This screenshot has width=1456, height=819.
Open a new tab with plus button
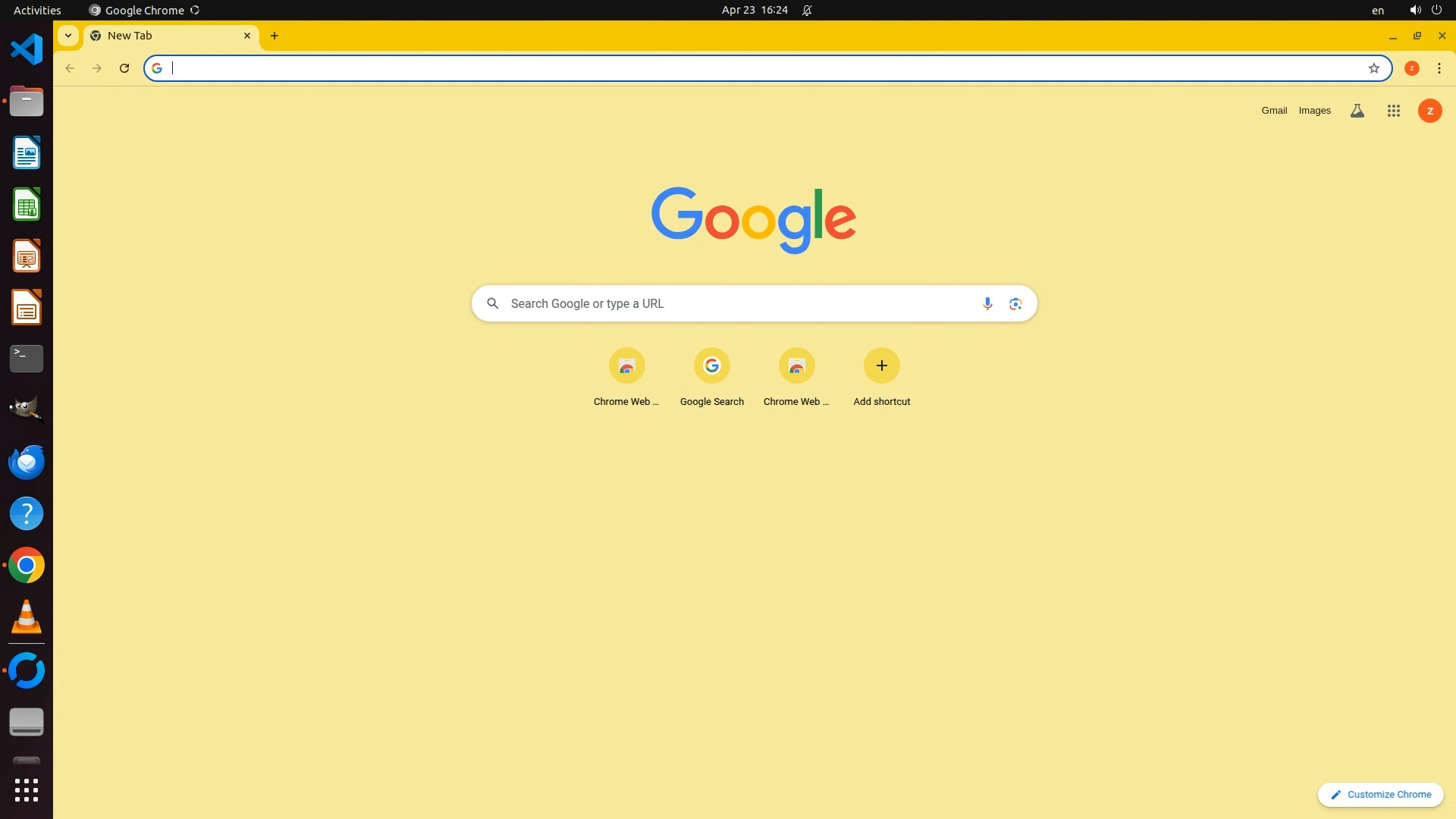click(275, 36)
